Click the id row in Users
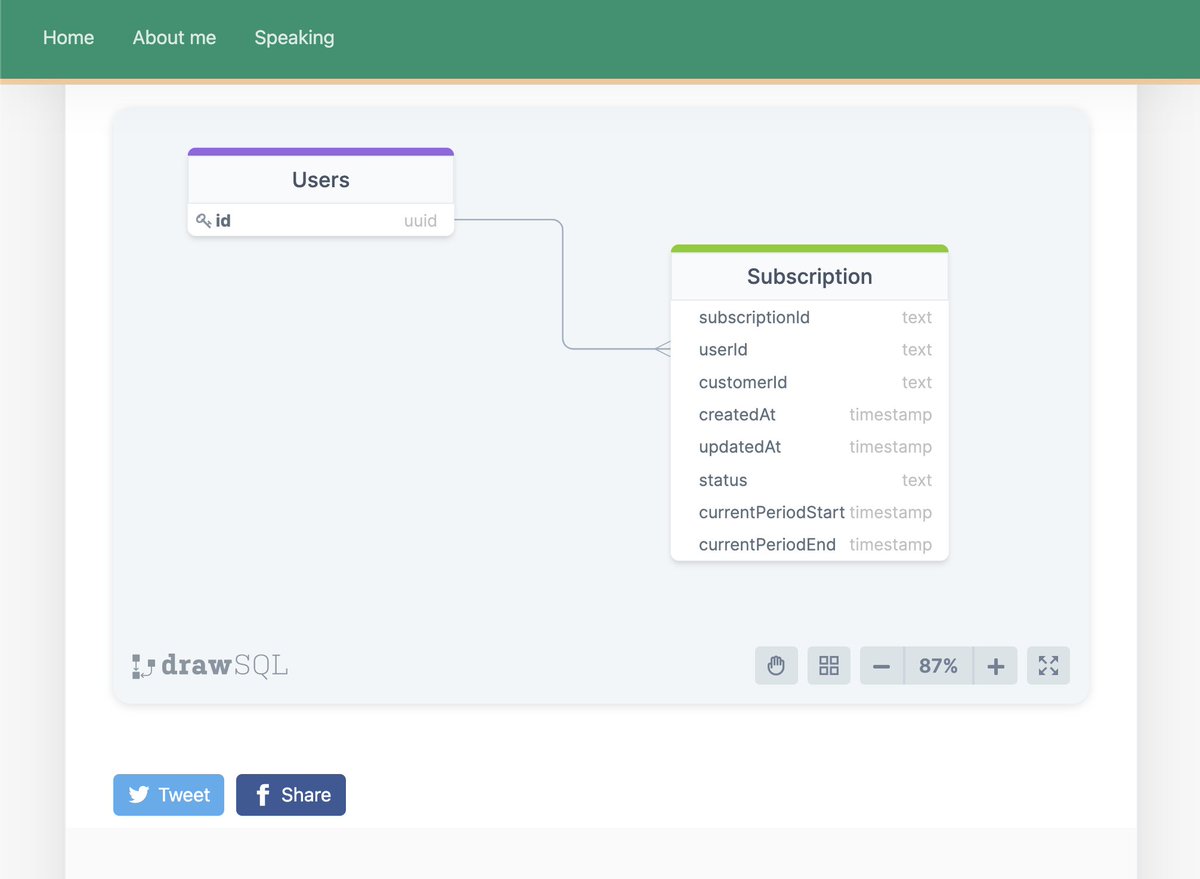 pos(321,221)
